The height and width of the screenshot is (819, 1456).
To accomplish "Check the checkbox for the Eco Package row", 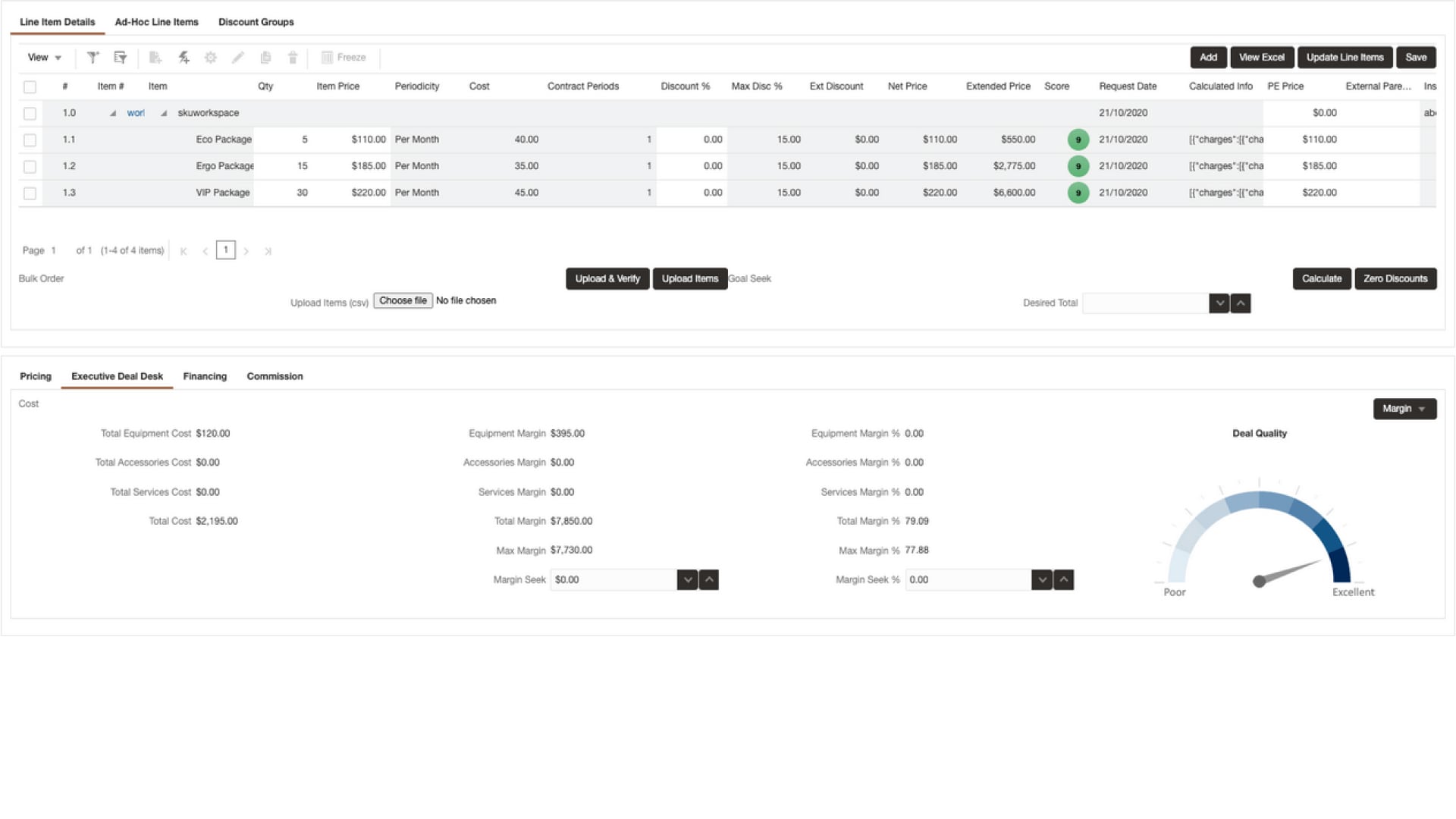I will pyautogui.click(x=30, y=140).
